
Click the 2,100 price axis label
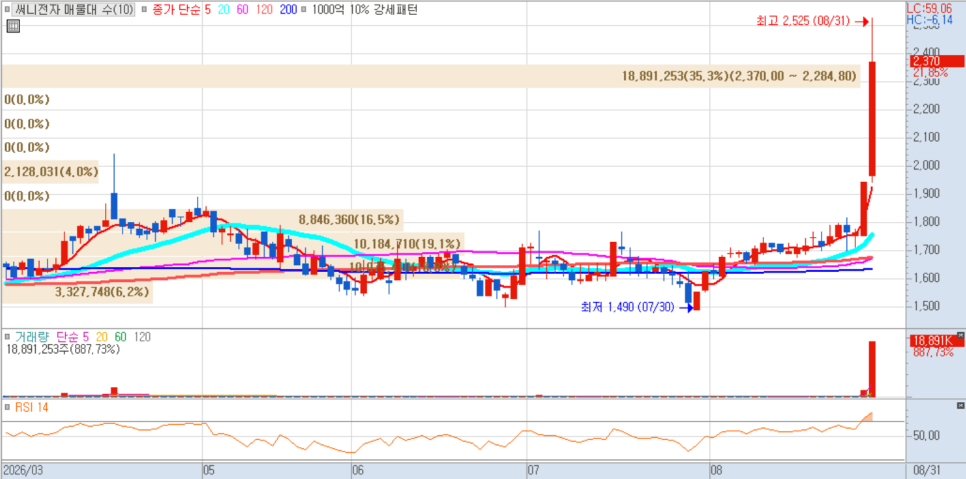click(x=927, y=137)
